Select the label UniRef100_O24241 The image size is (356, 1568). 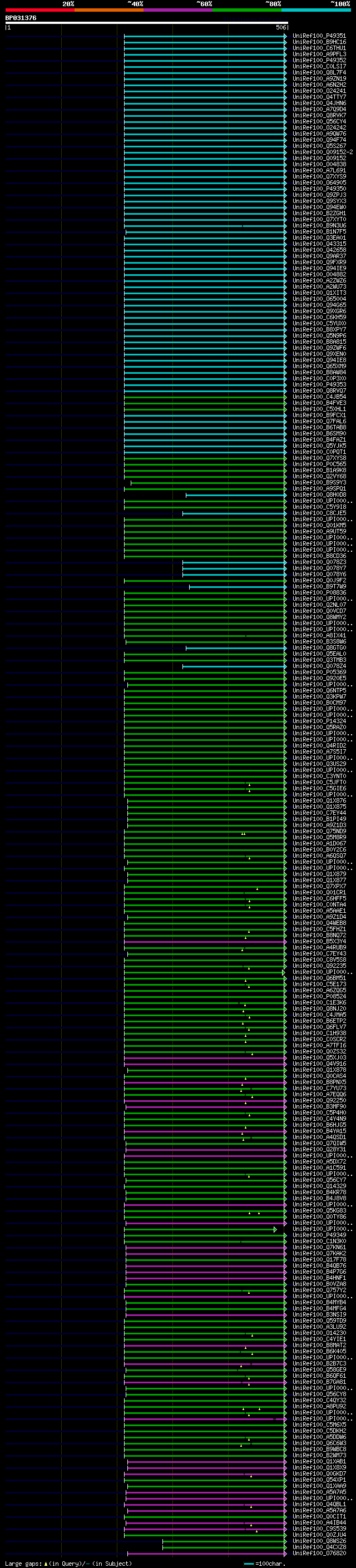click(x=319, y=91)
